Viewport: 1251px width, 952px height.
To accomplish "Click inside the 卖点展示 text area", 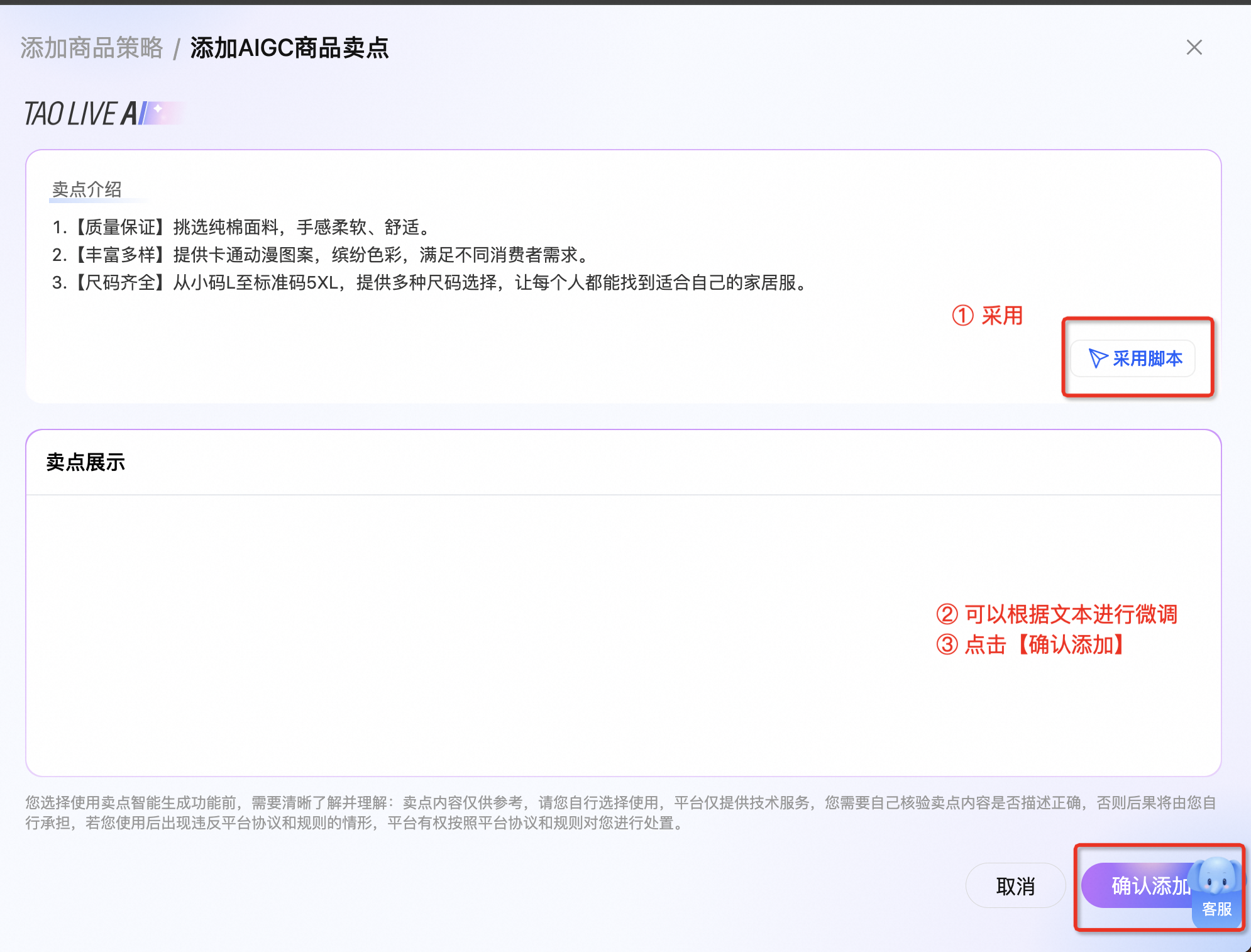I will point(624,635).
